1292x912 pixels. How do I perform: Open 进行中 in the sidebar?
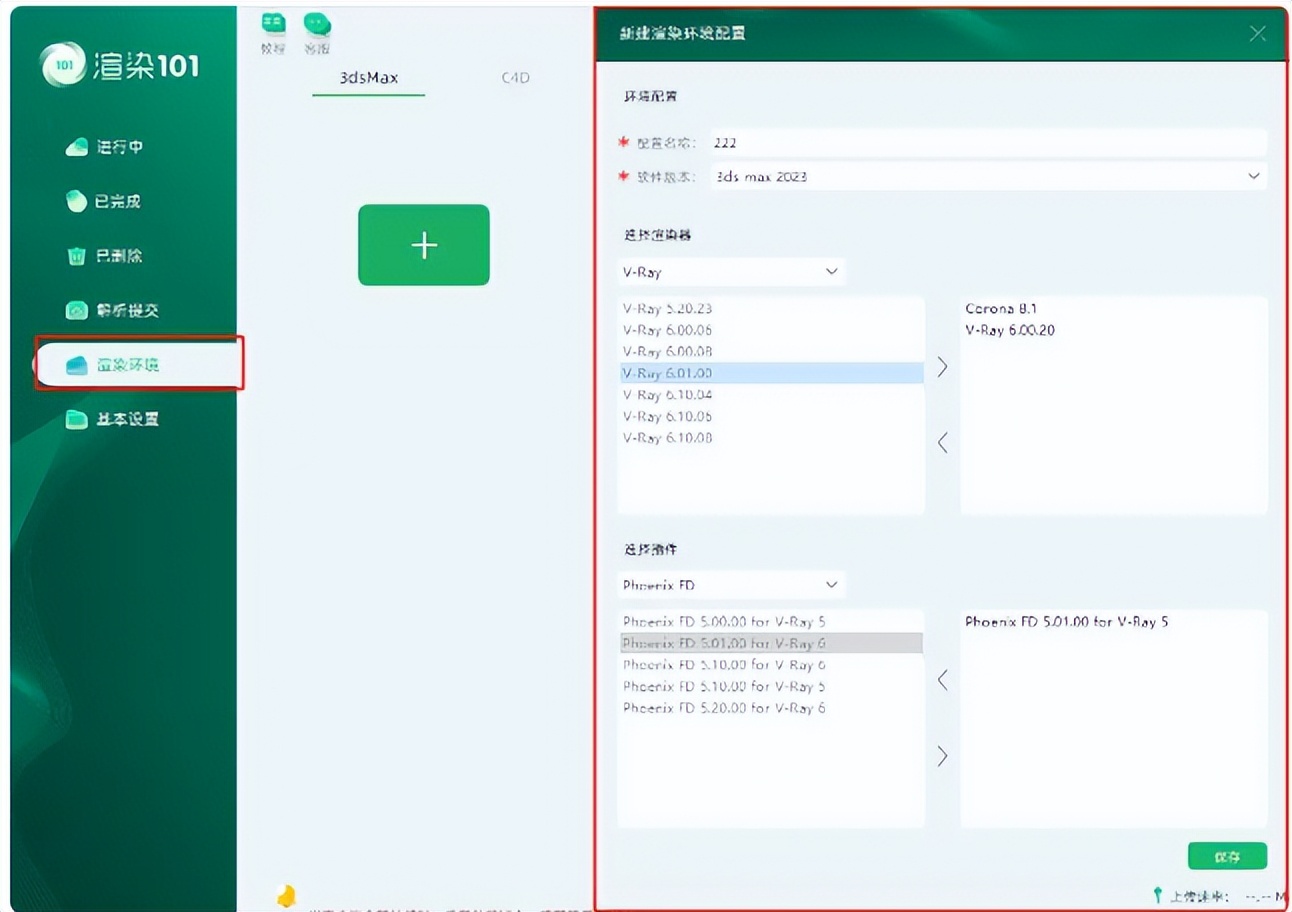[x=104, y=147]
